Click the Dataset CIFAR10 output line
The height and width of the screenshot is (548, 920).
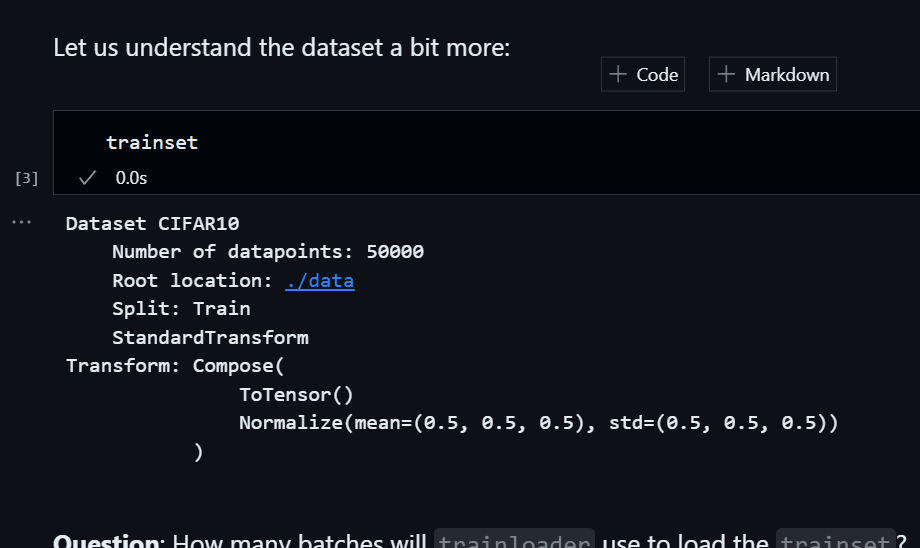click(152, 223)
